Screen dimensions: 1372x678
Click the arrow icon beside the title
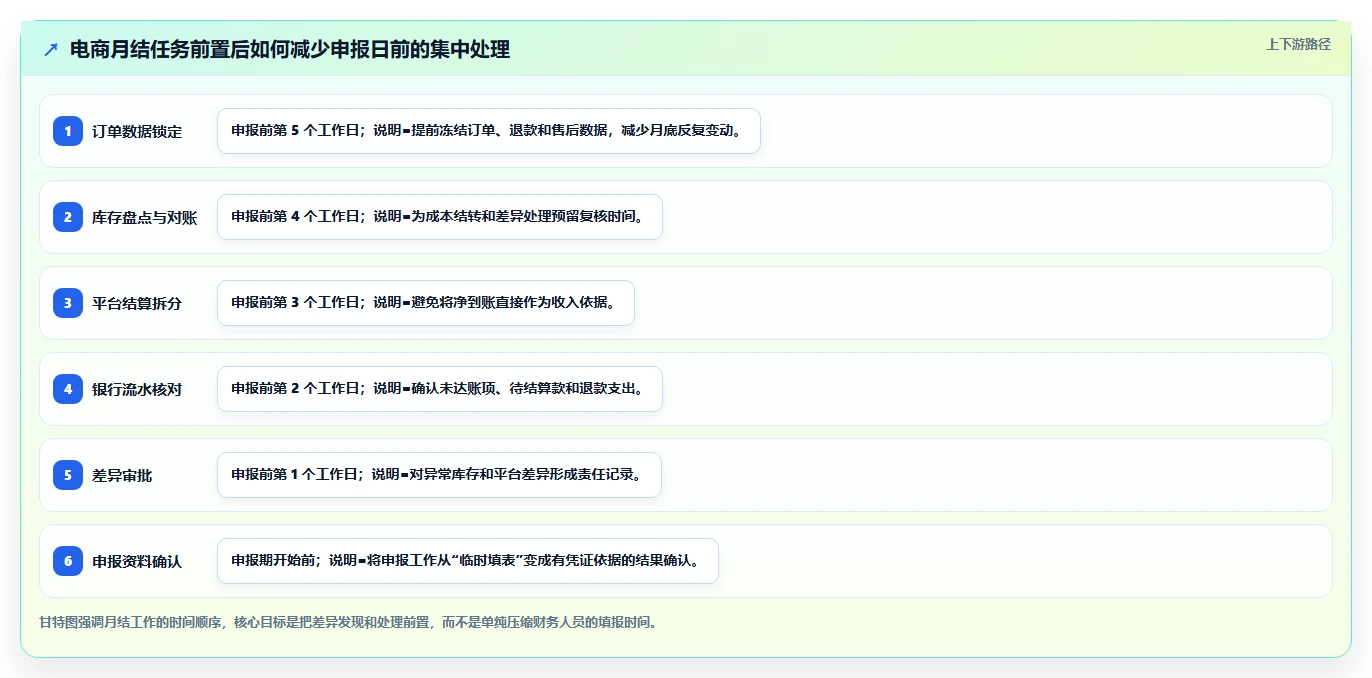(x=51, y=49)
